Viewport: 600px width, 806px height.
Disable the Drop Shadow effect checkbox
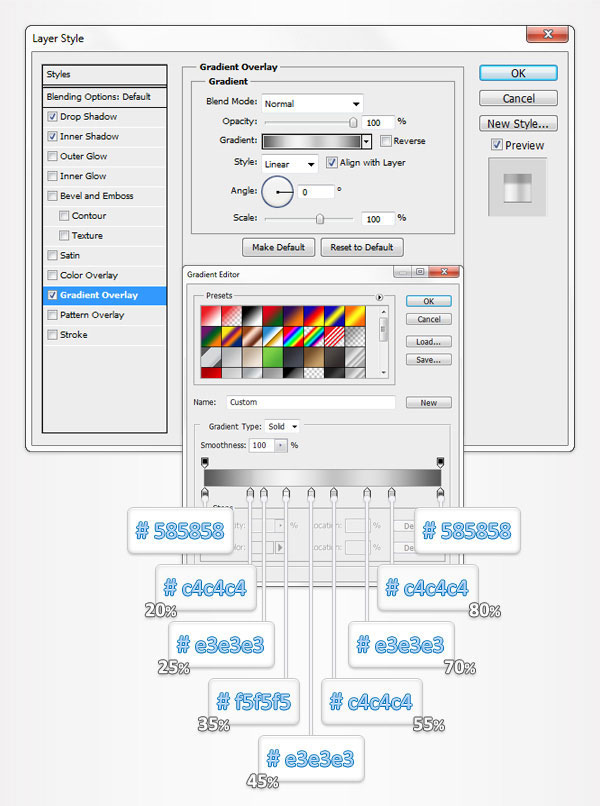52,117
